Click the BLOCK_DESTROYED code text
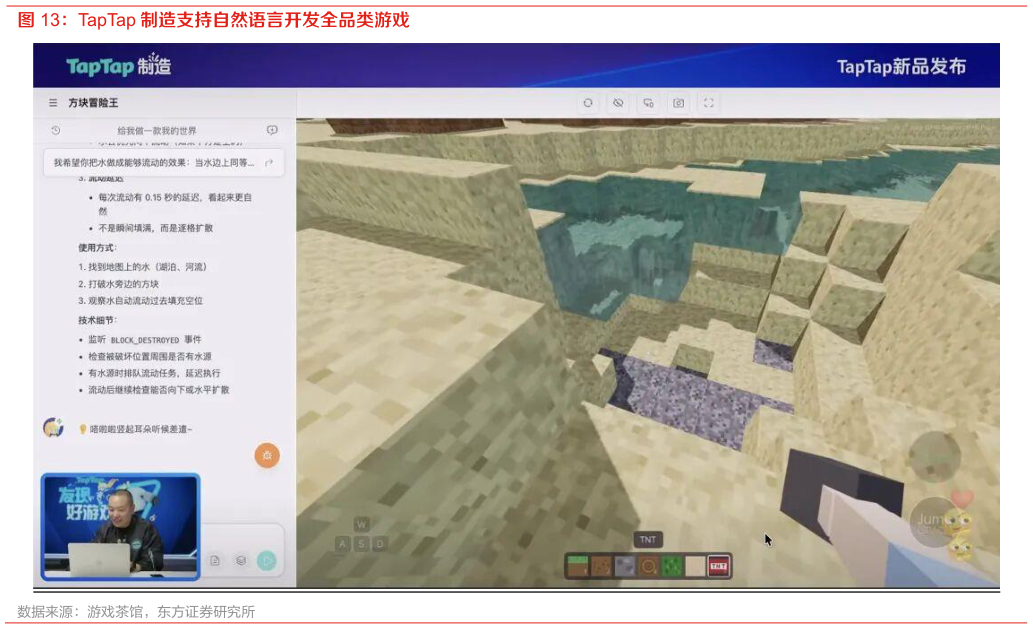This screenshot has width=1033, height=629. click(x=145, y=340)
